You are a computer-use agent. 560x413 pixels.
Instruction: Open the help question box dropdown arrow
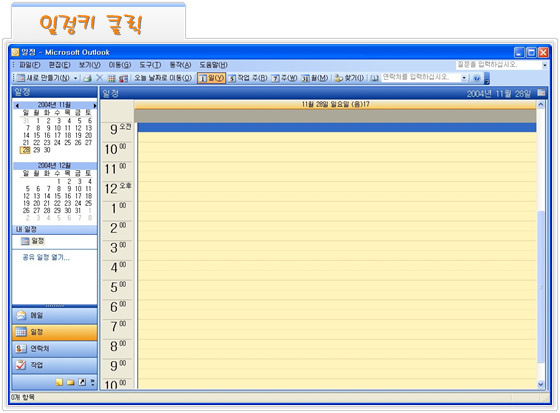click(545, 65)
